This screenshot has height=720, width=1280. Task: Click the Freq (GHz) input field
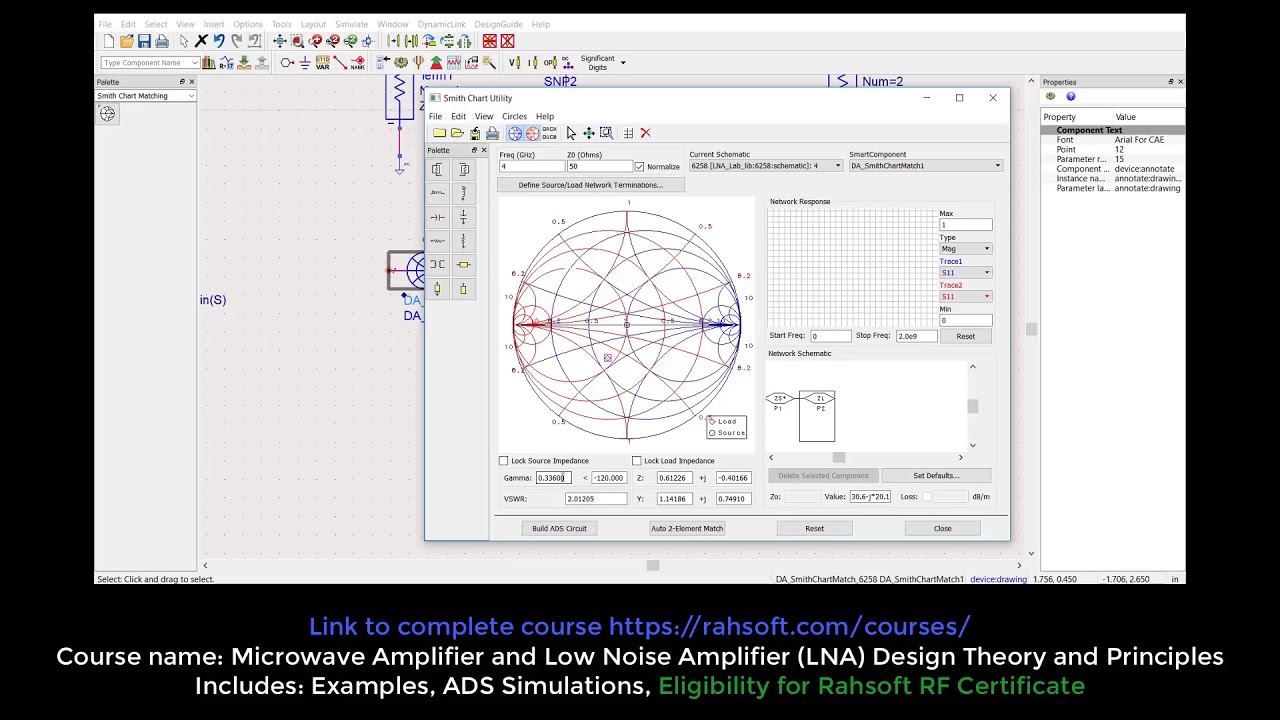(x=530, y=166)
